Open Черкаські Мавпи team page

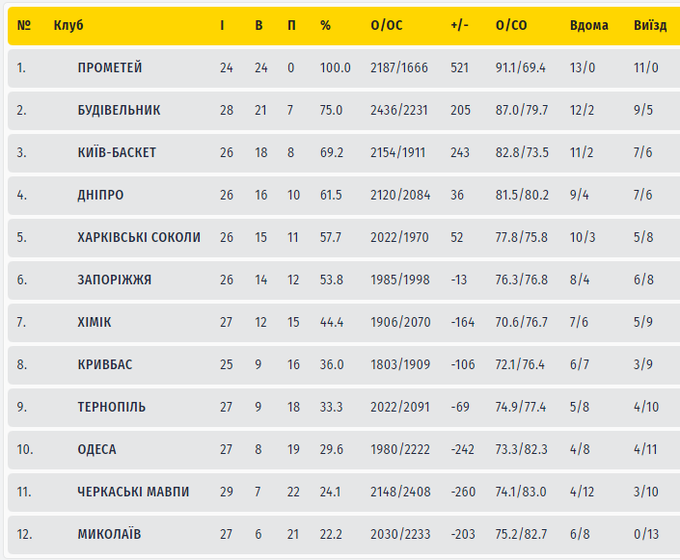click(133, 492)
